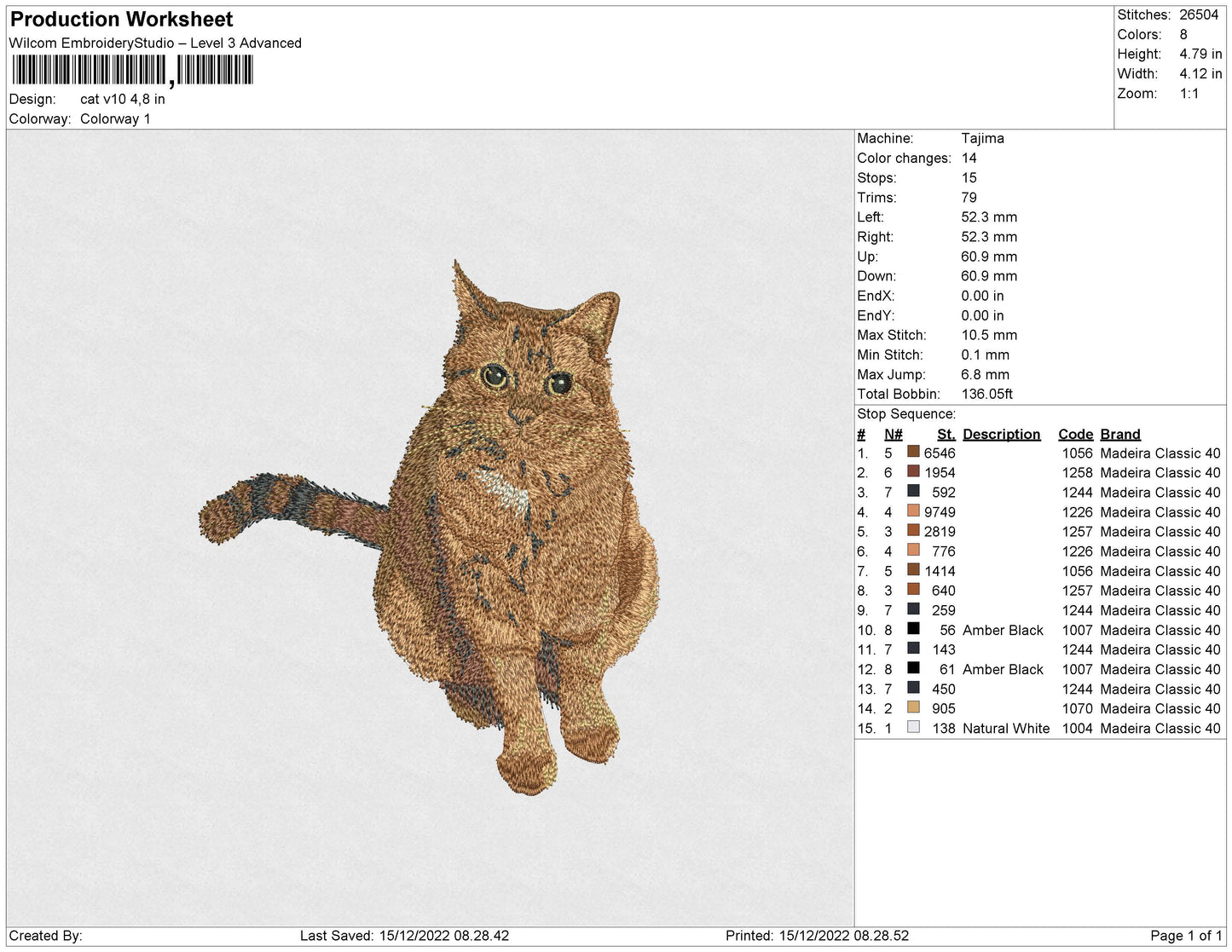Click the dark swatch in stop row 3
1232x952 pixels.
pos(913,492)
